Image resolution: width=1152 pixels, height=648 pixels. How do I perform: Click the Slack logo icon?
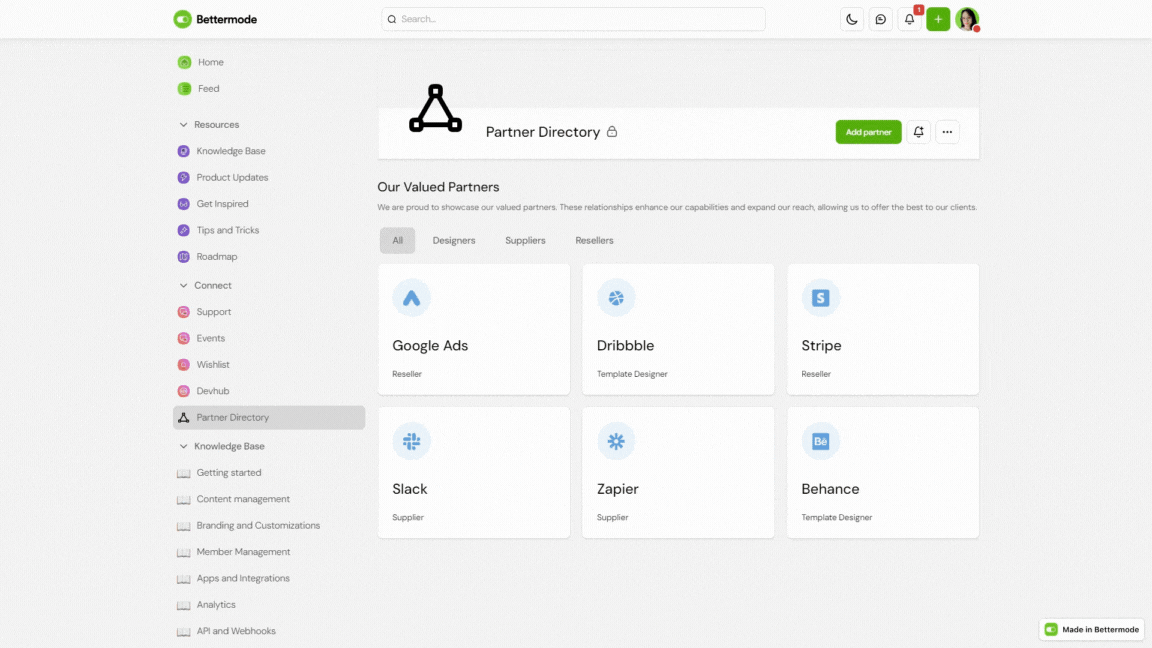[x=411, y=442]
